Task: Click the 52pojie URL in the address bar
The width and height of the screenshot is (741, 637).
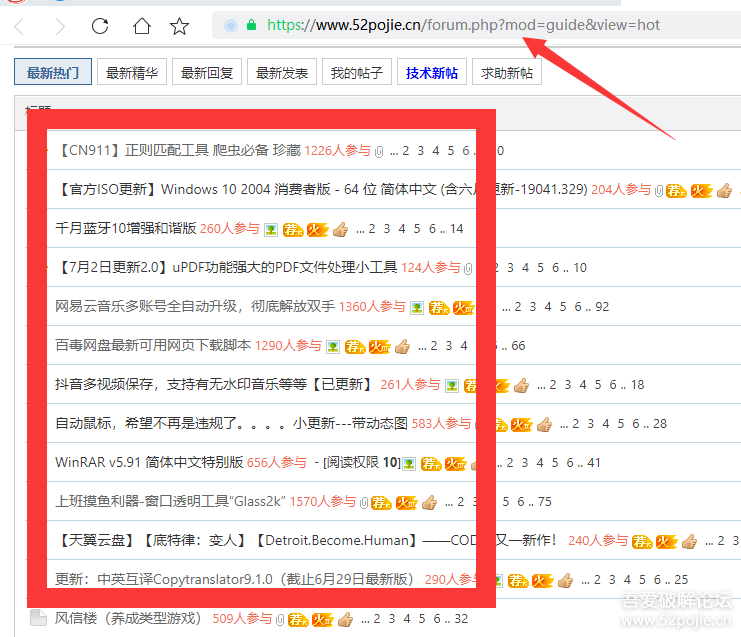Action: pyautogui.click(x=463, y=25)
